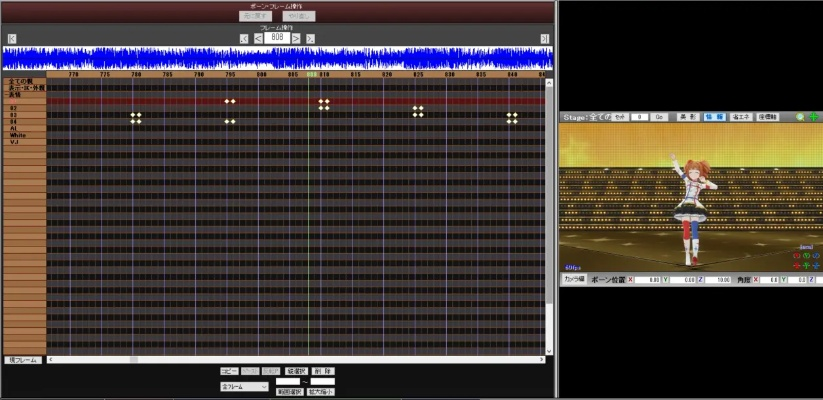Jump to the first frame arrow
823x400 pixels.
(12, 38)
